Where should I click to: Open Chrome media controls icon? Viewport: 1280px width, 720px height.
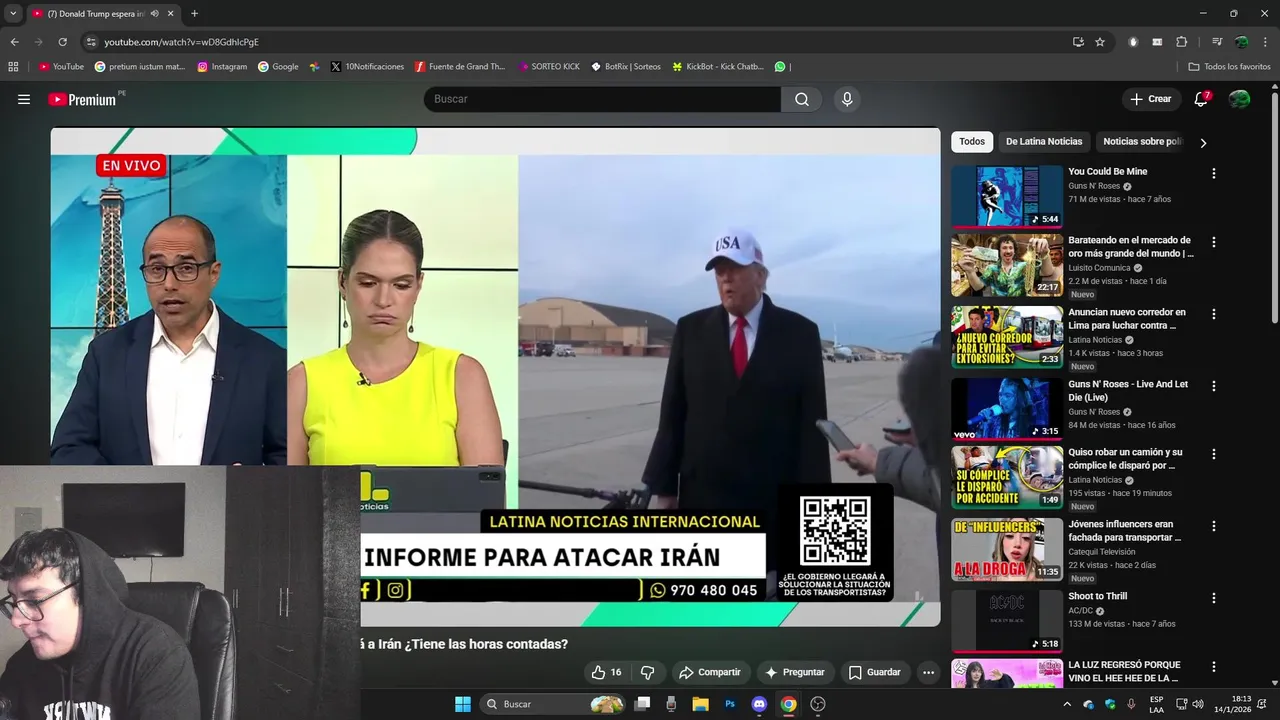[x=1217, y=42]
